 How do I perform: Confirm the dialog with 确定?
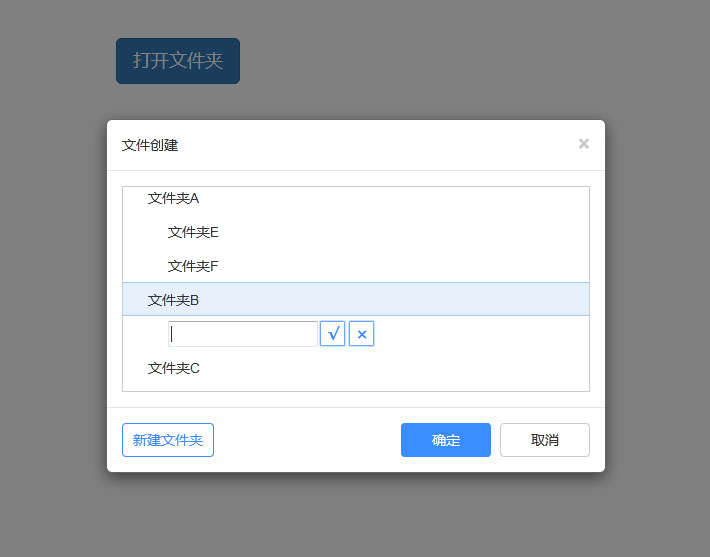446,440
